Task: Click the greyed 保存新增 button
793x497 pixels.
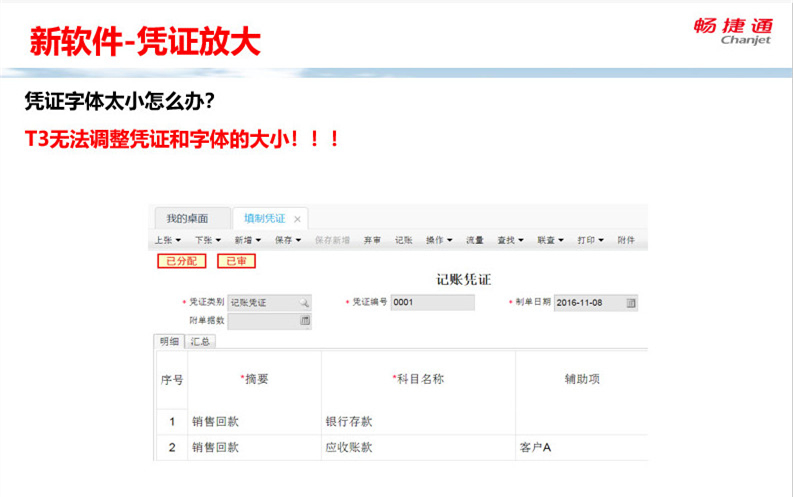Action: 332,240
